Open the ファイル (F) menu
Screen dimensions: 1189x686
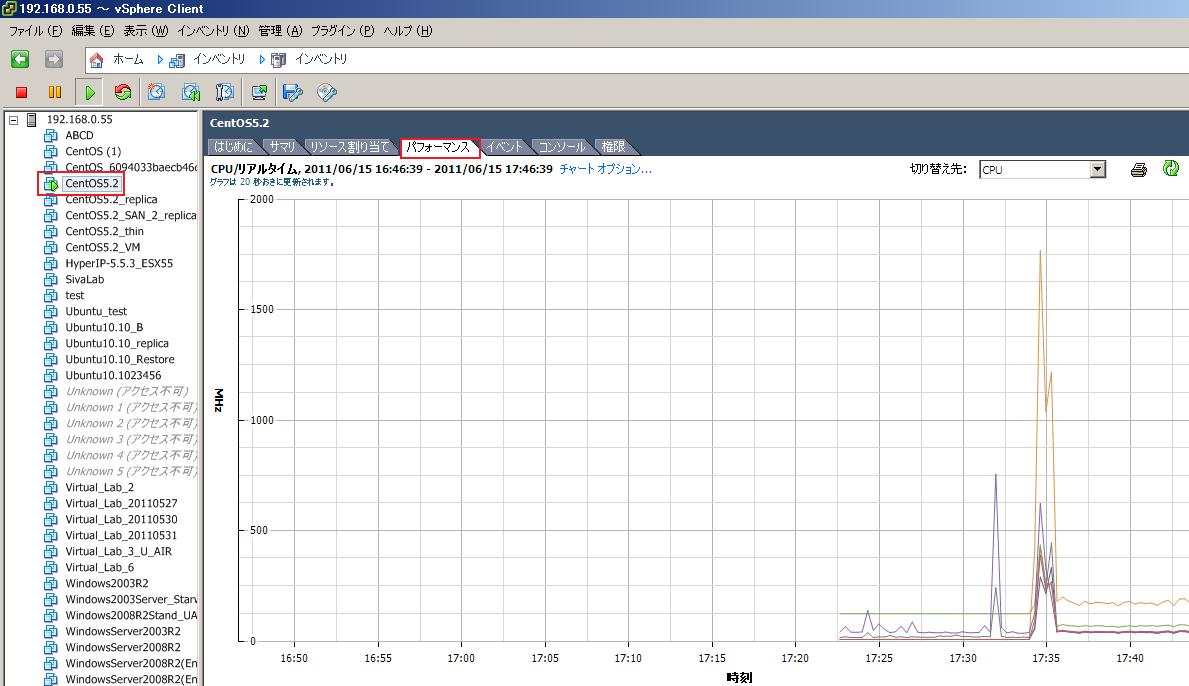35,30
